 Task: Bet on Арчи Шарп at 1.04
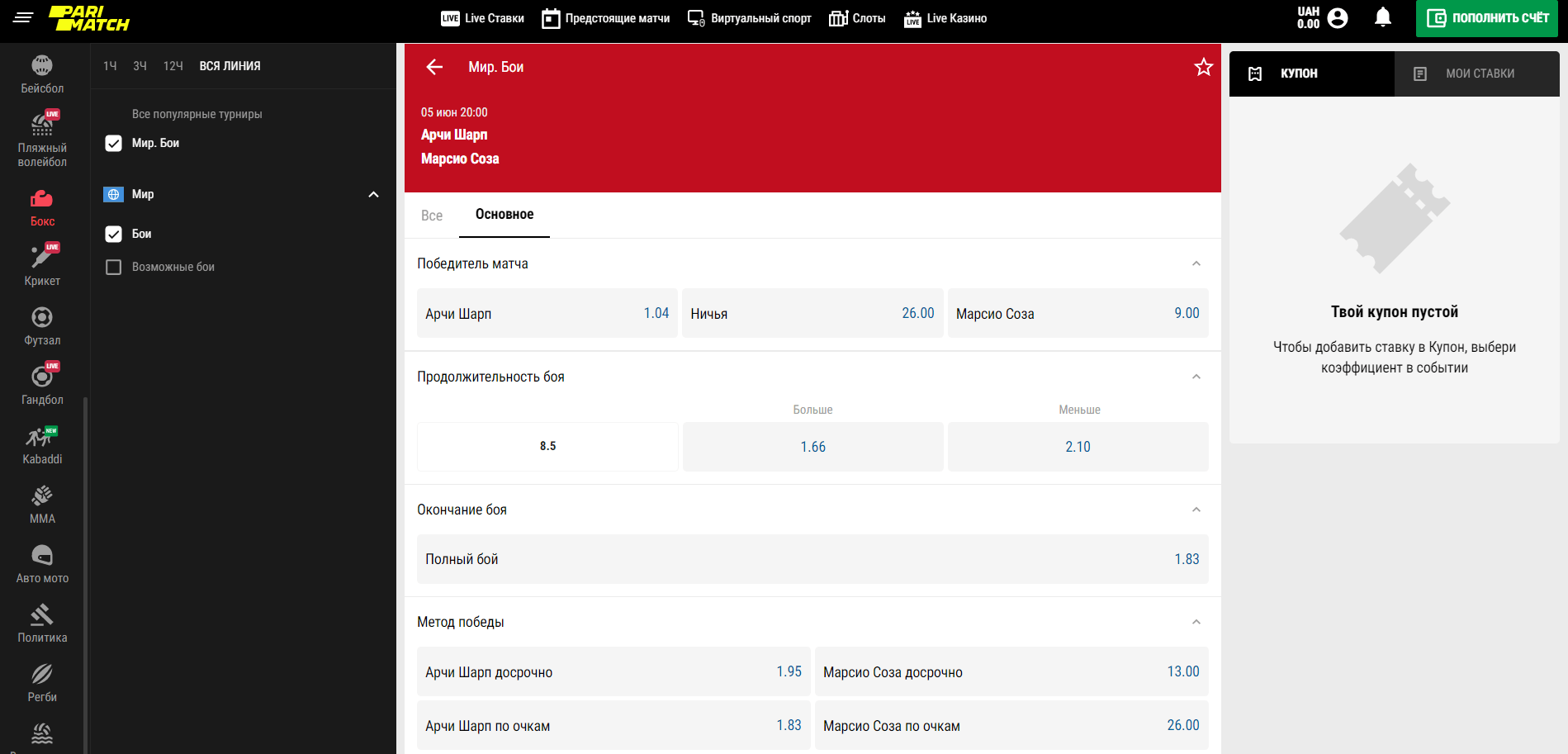point(547,314)
